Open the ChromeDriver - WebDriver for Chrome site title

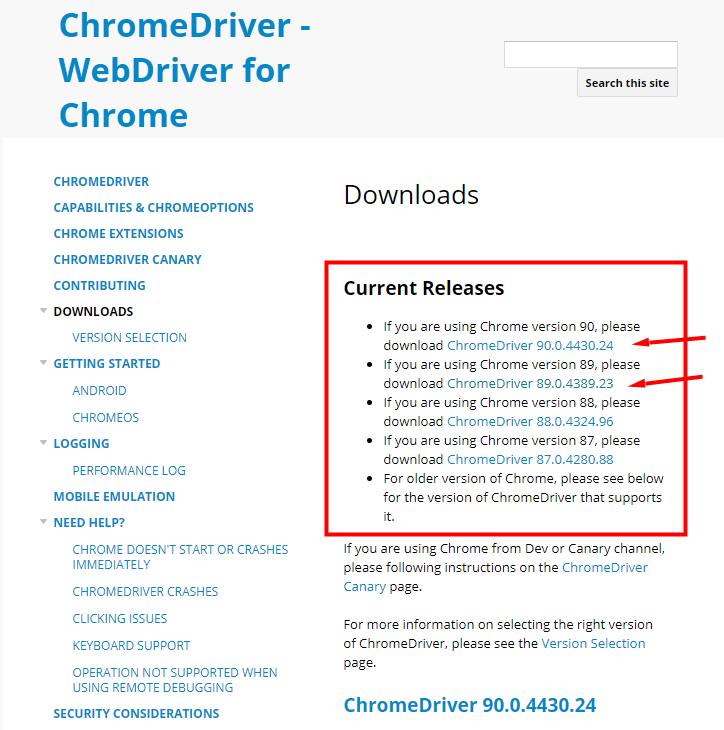click(x=184, y=70)
